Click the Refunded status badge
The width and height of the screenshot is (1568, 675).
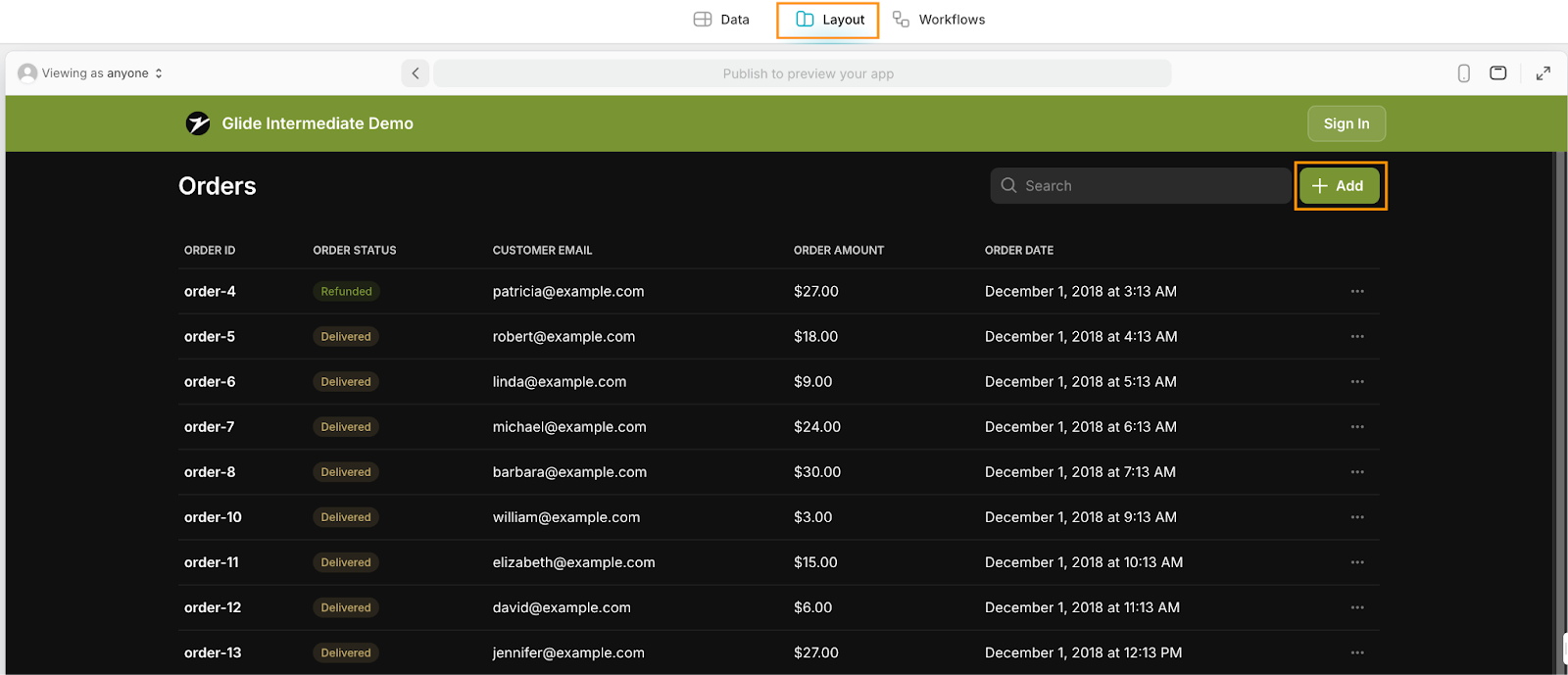coord(346,291)
